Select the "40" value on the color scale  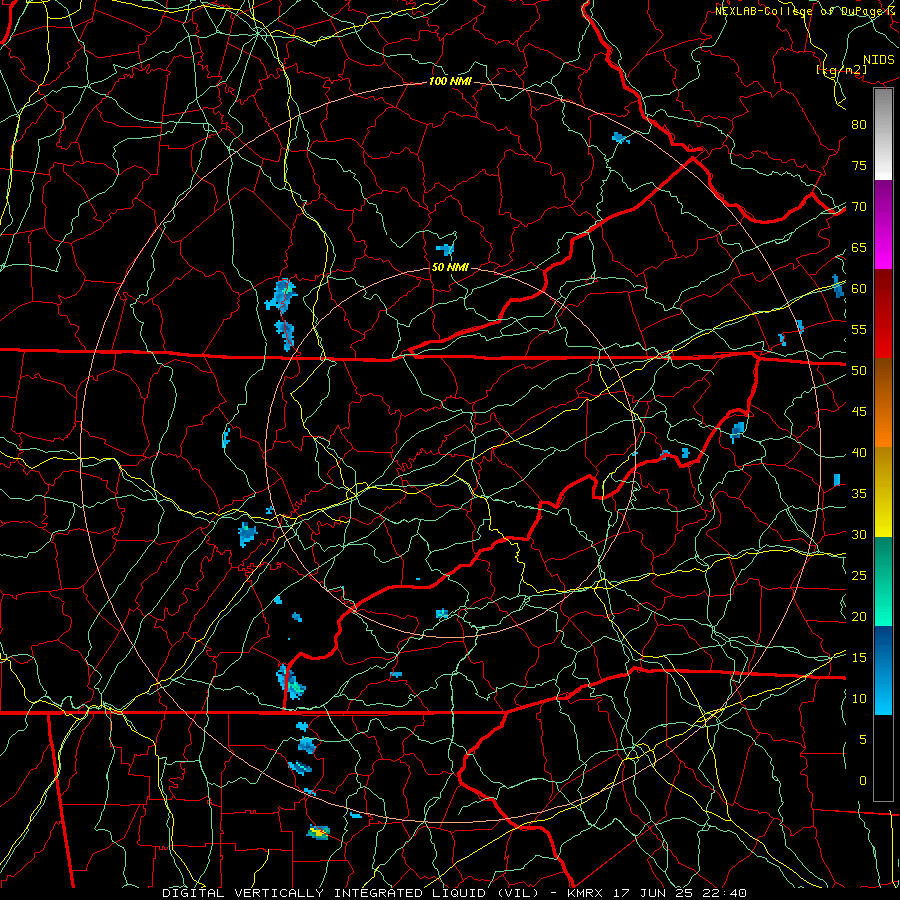click(859, 453)
